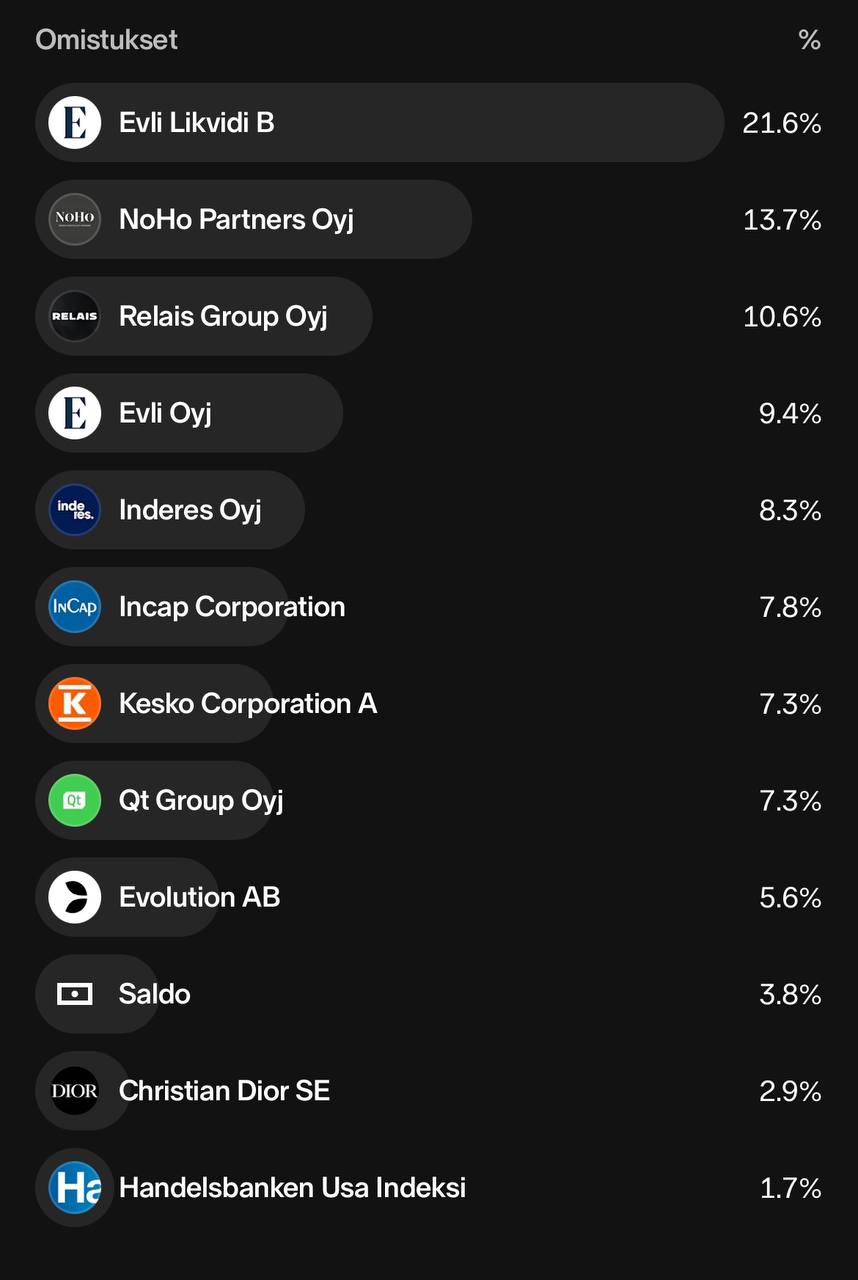Open the Qt Group Oyj row label
This screenshot has height=1280, width=858.
201,801
